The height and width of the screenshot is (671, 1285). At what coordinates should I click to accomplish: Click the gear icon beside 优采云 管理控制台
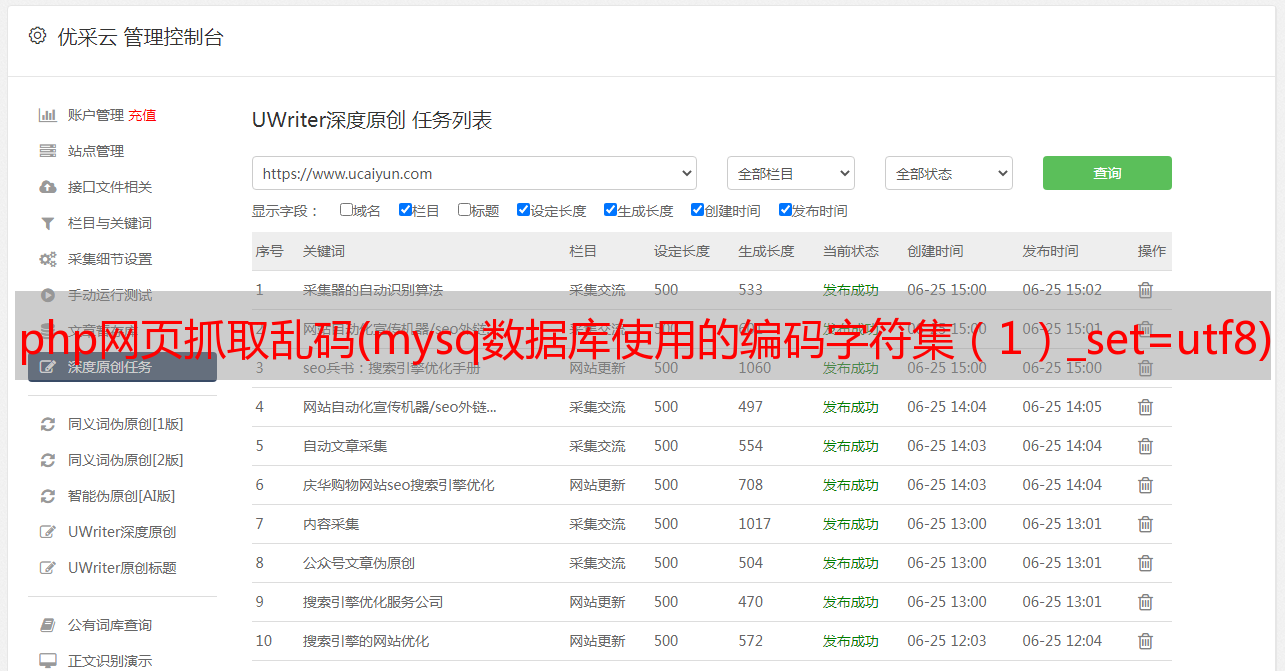tap(37, 37)
